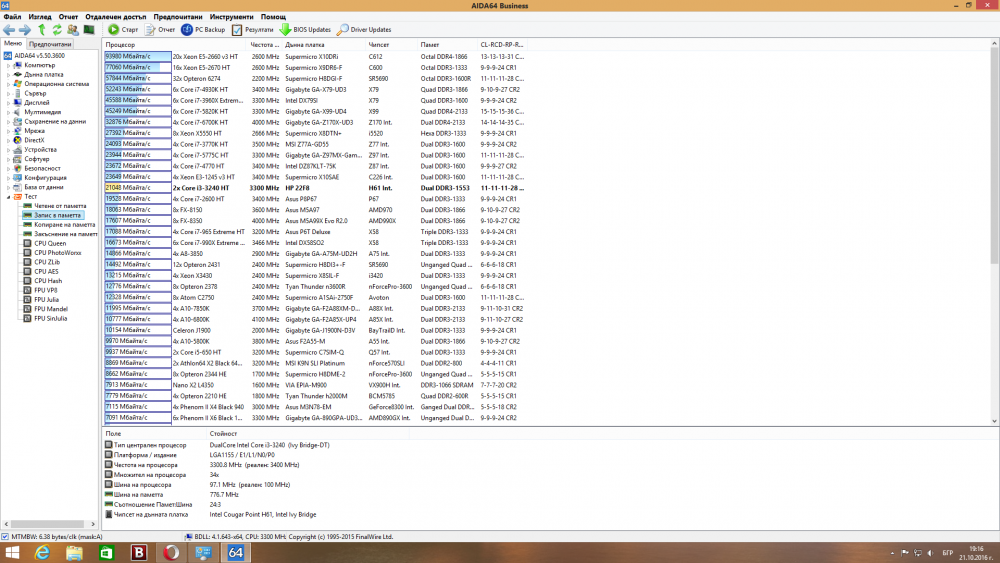
Task: Open the Четене от паметта test
Action: 60,206
